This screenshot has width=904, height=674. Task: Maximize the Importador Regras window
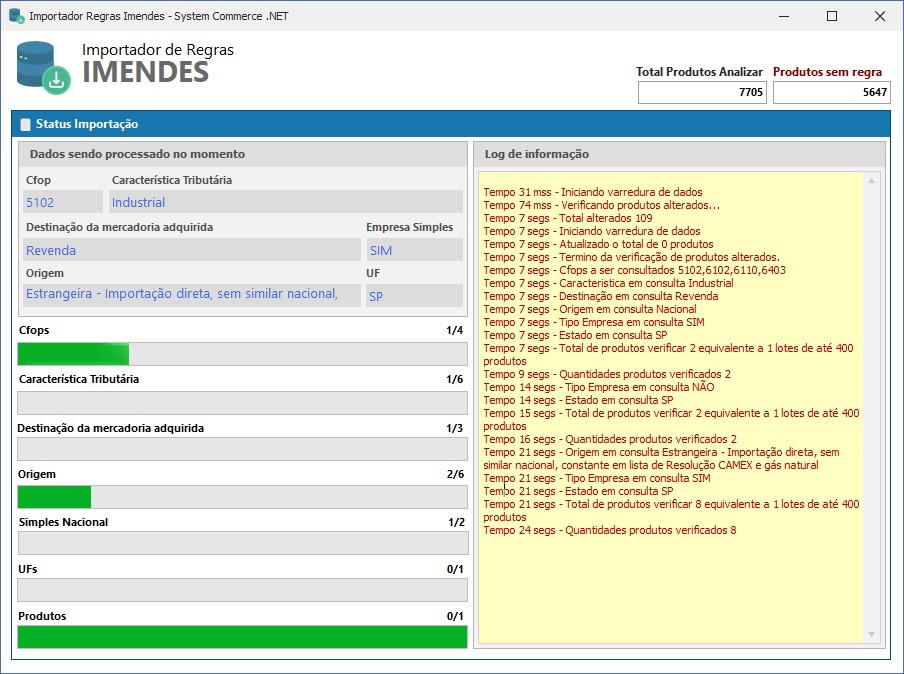pos(831,16)
